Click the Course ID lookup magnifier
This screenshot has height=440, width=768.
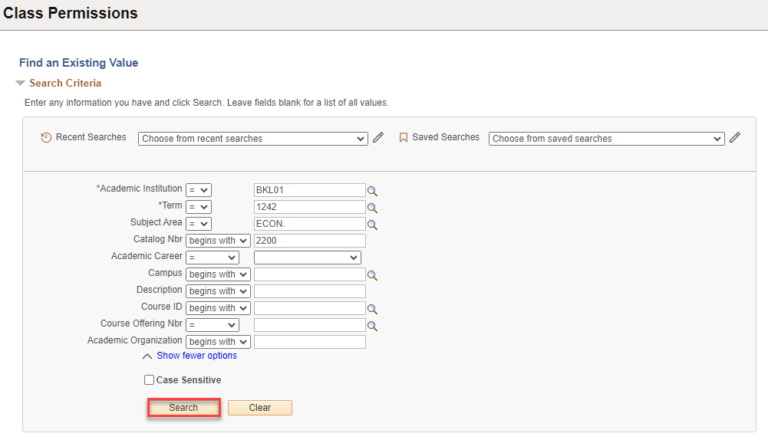[x=372, y=309]
